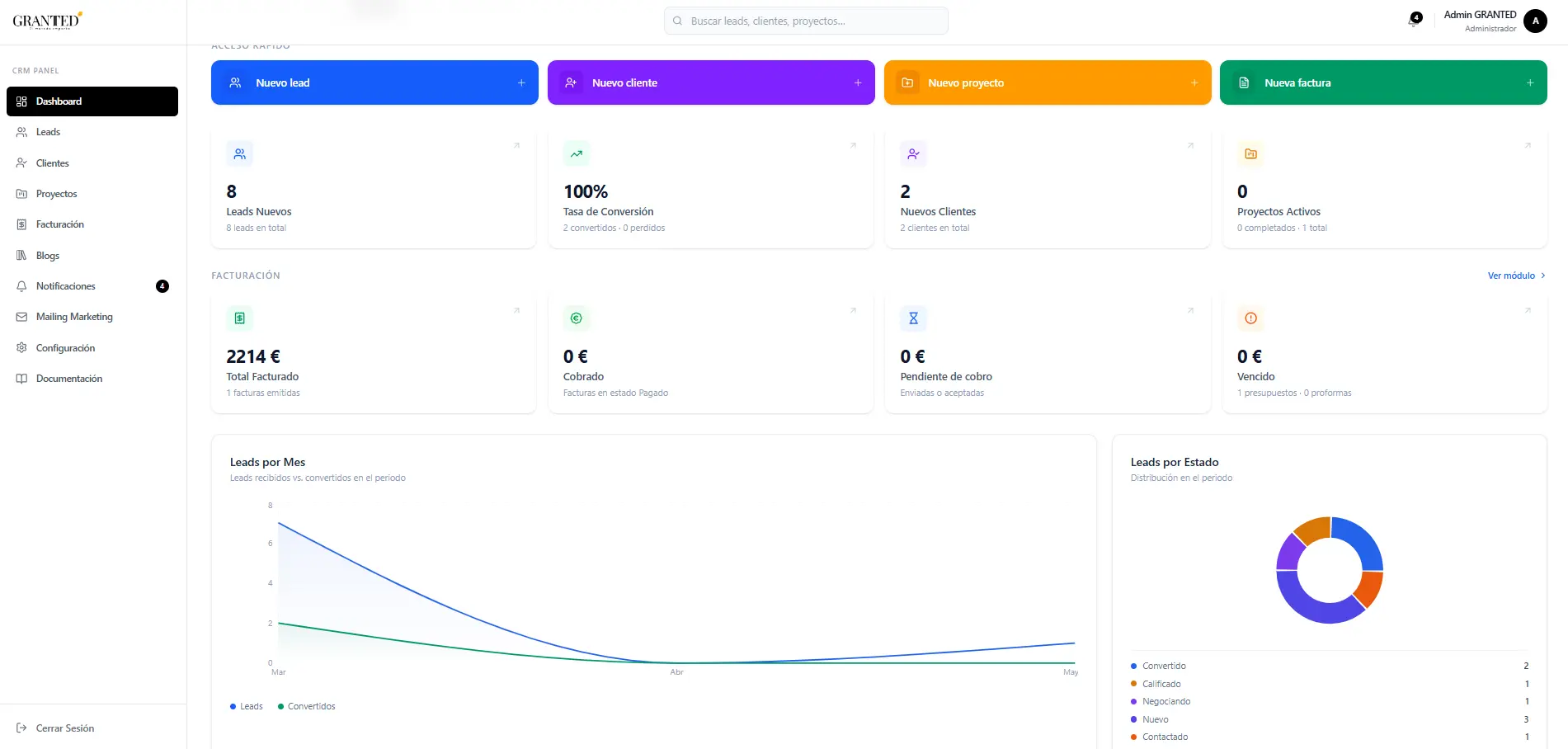
Task: Click the plus icon on Nuevo lead
Action: tap(521, 82)
